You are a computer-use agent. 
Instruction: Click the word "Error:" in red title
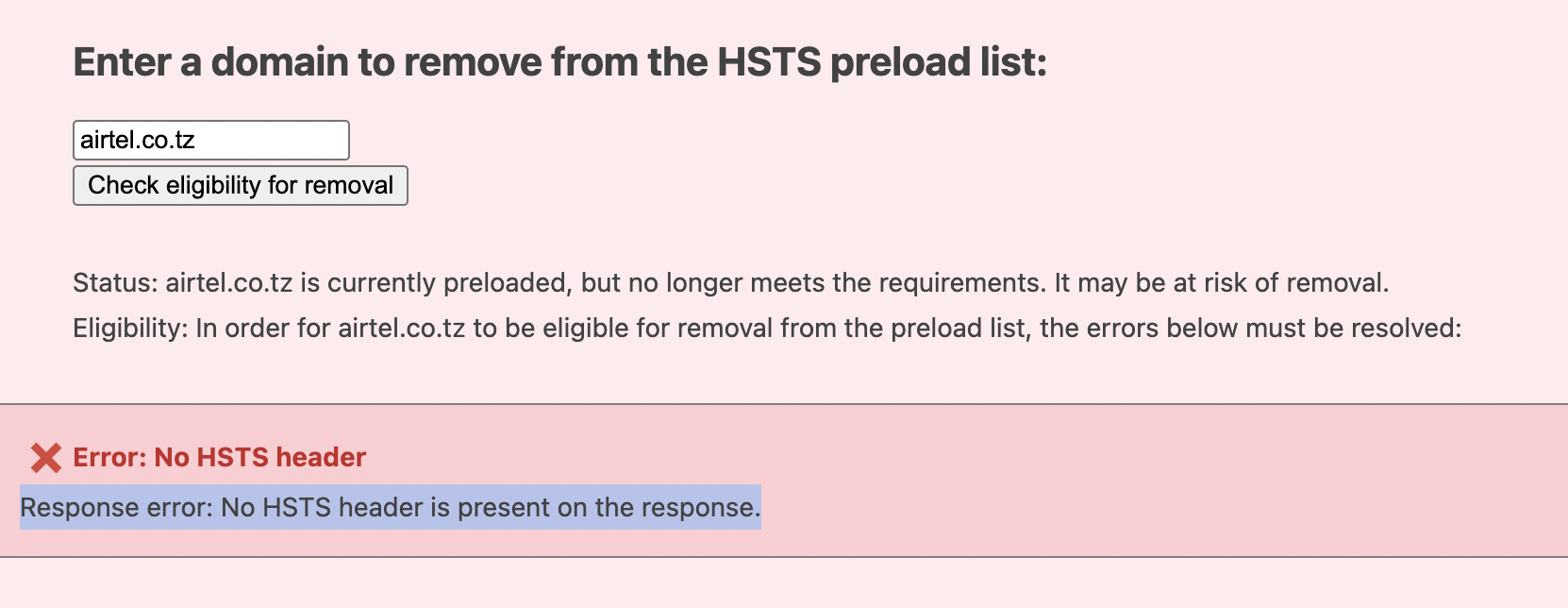point(110,458)
